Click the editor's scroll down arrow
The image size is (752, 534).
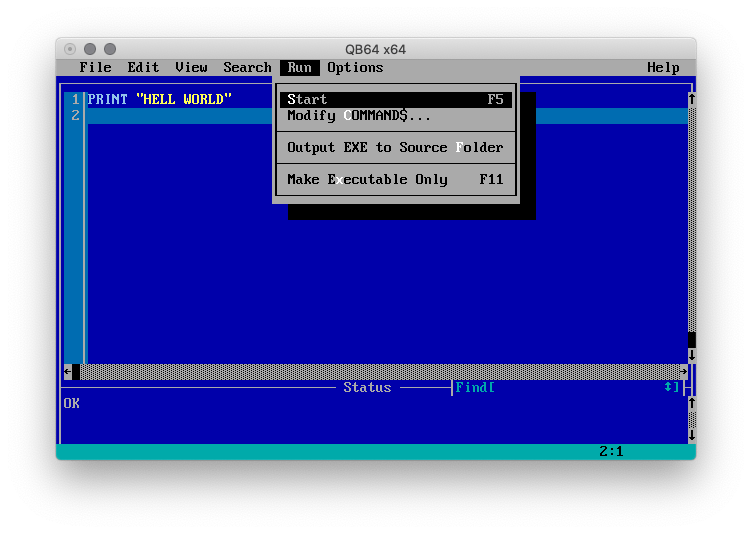pos(691,355)
